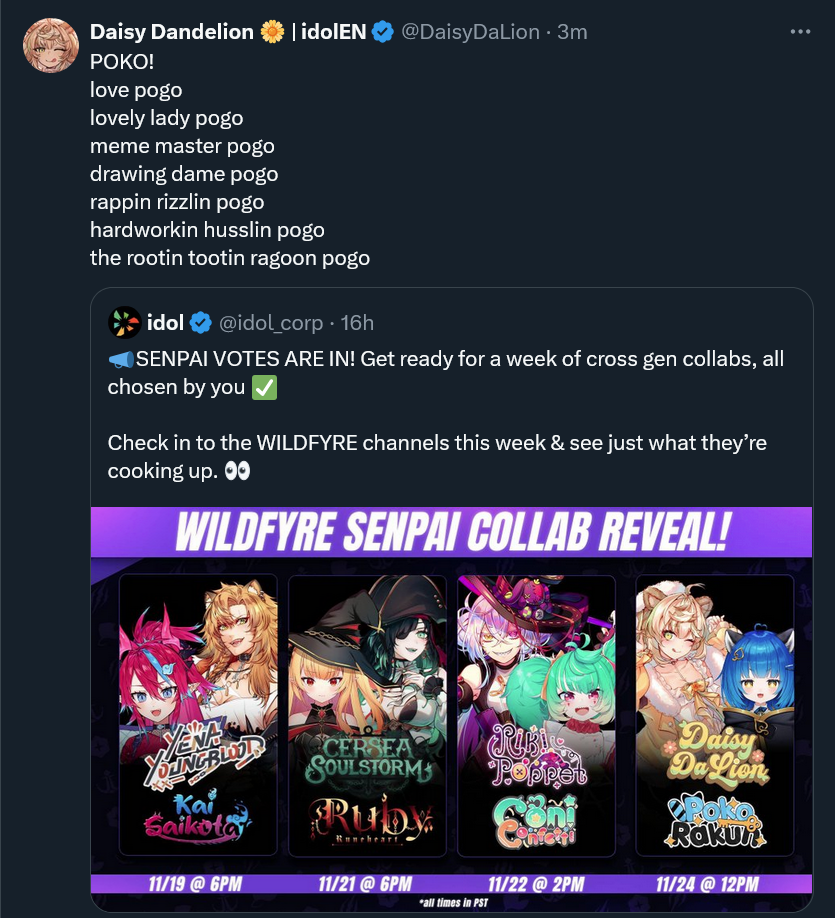Click the 16h quoted tweet timestamp
Viewport: 835px width, 918px height.
click(x=357, y=323)
